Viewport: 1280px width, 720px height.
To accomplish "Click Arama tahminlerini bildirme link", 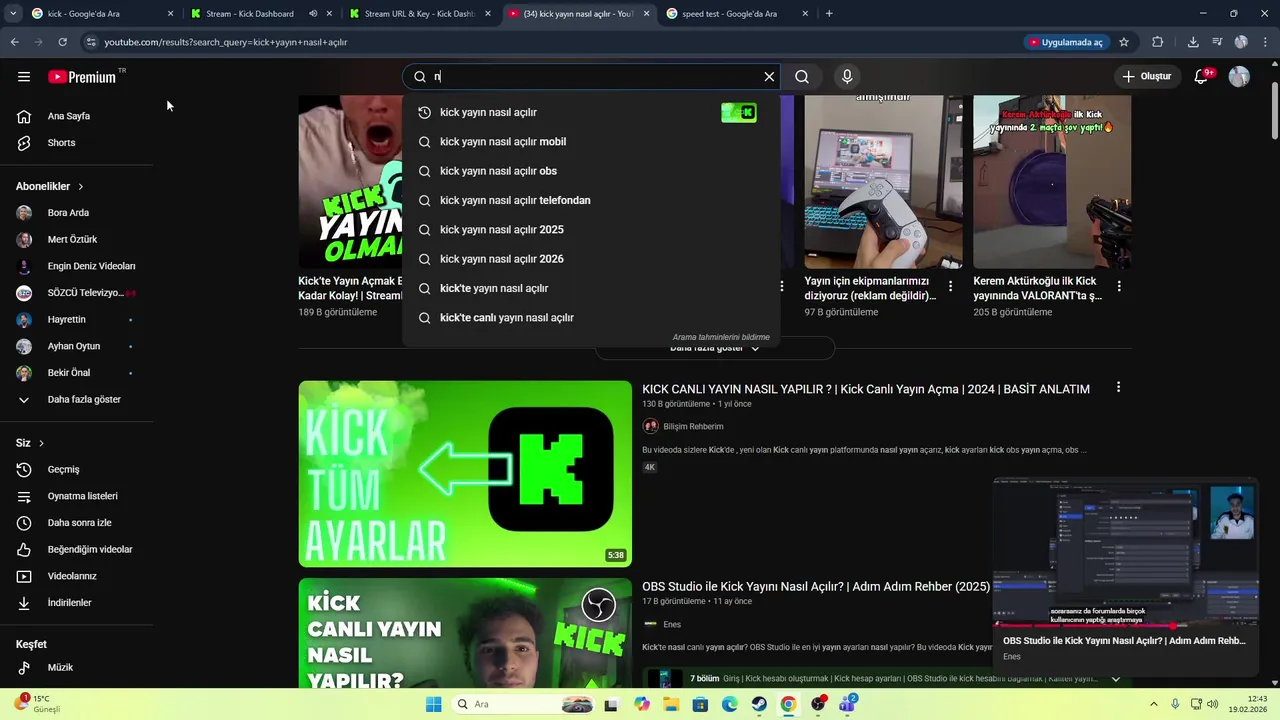I will click(721, 338).
